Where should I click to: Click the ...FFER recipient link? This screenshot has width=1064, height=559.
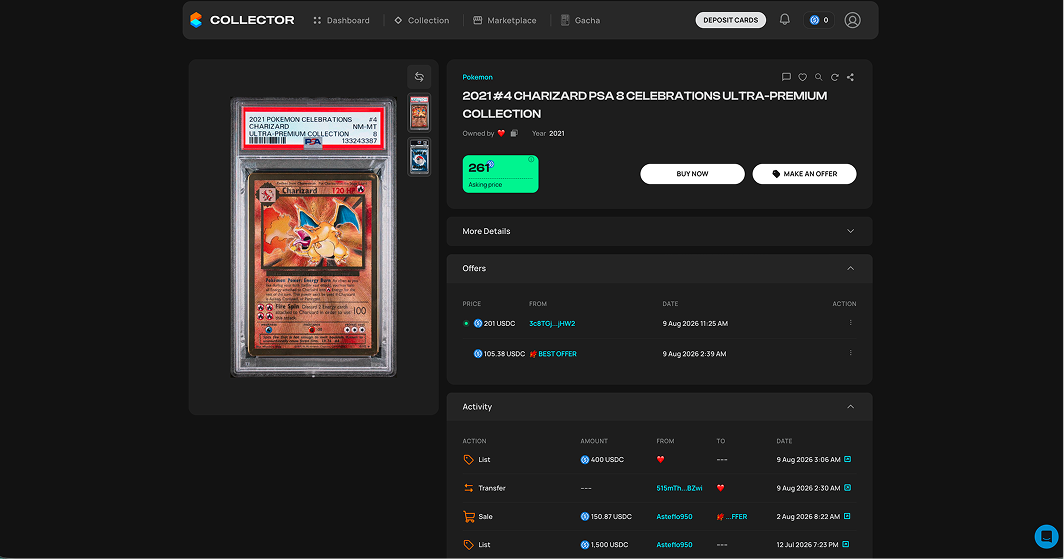[732, 517]
